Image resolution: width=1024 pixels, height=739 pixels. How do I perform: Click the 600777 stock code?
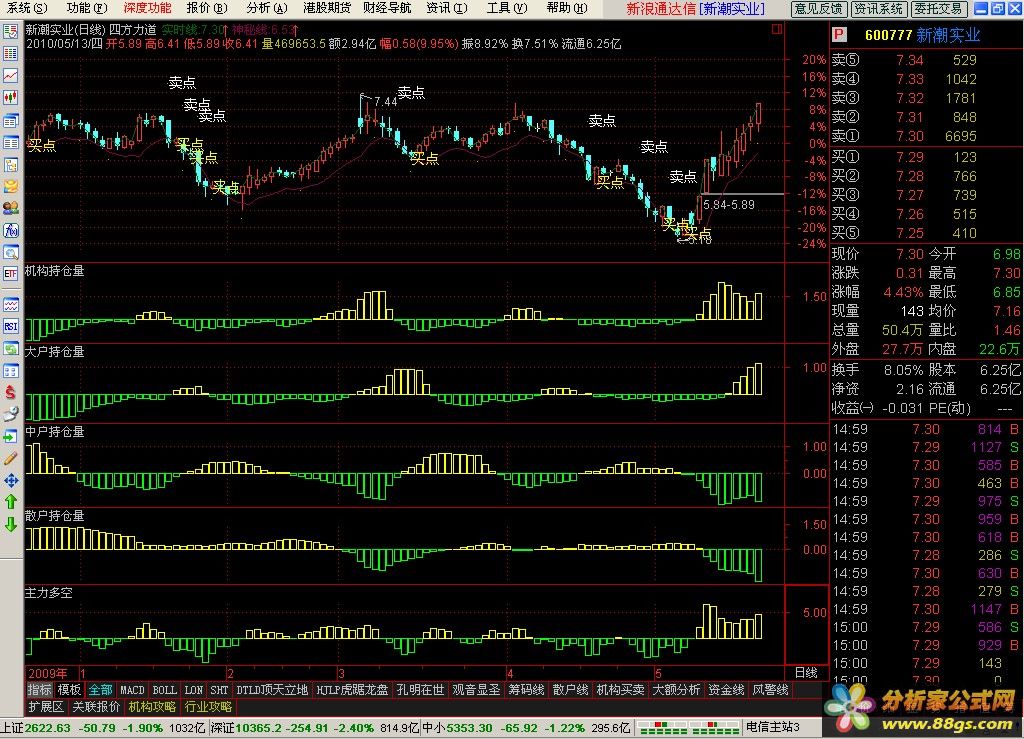(x=888, y=35)
